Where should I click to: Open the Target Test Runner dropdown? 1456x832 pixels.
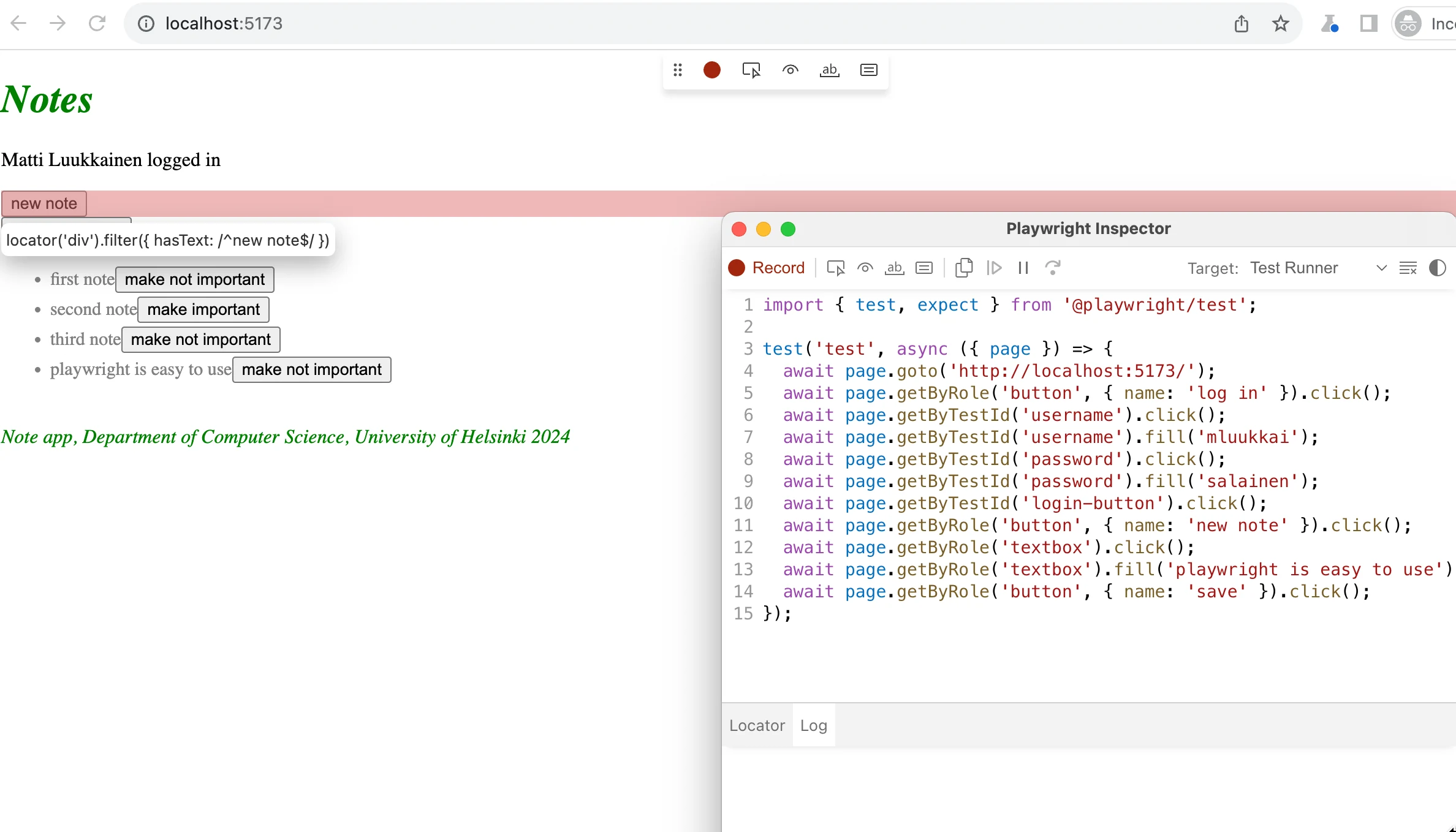coord(1318,268)
